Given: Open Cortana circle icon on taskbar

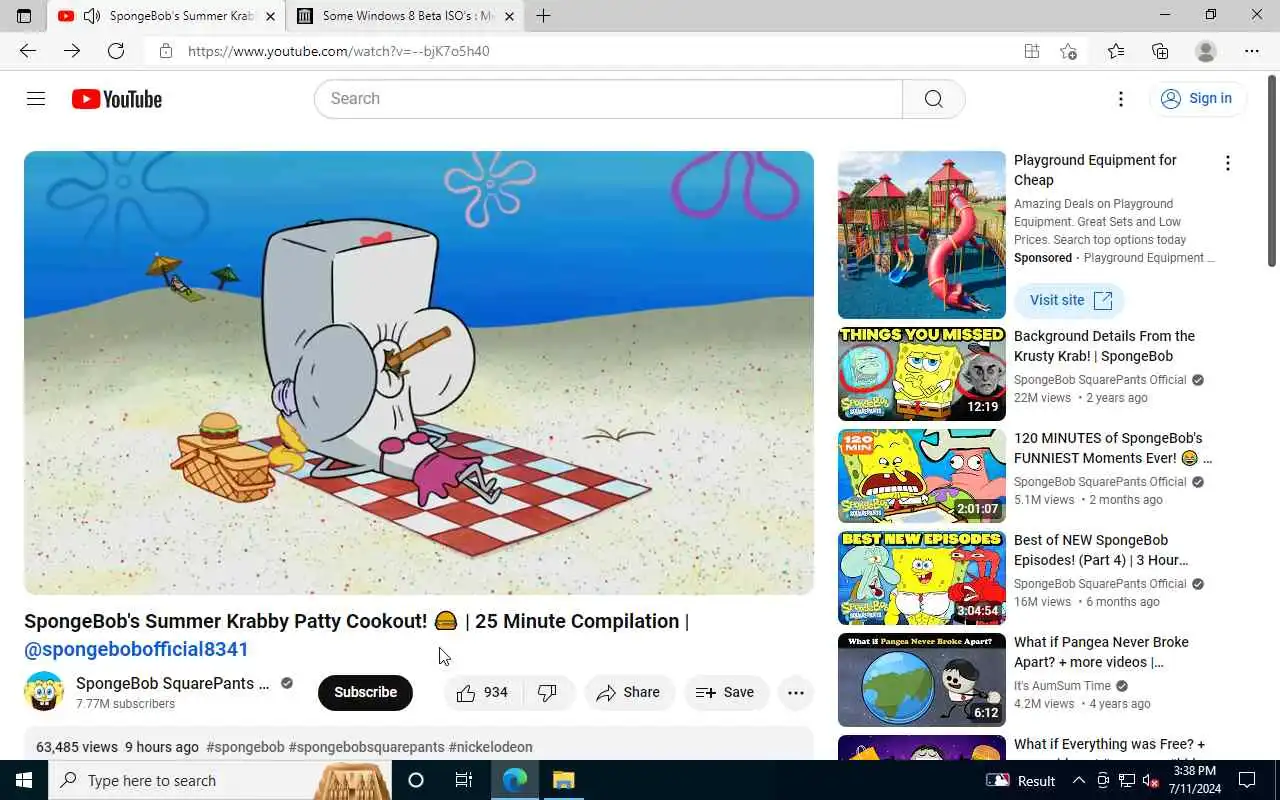Looking at the screenshot, I should click(x=416, y=780).
